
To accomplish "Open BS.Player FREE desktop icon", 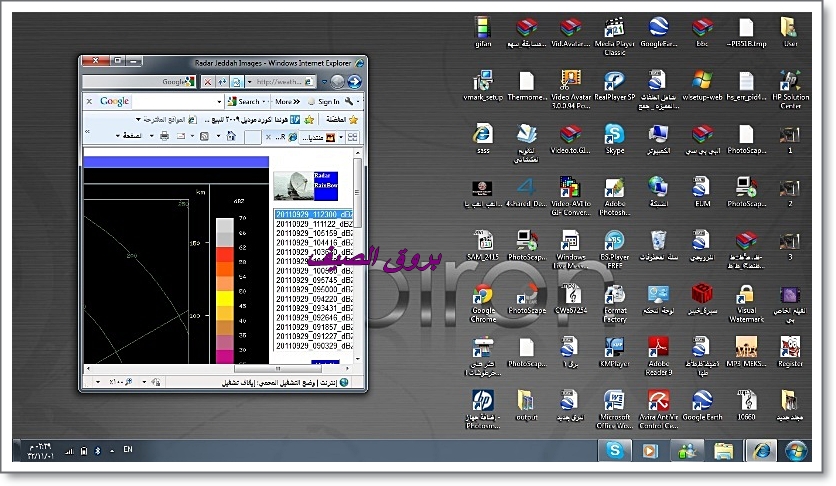I will pyautogui.click(x=614, y=250).
